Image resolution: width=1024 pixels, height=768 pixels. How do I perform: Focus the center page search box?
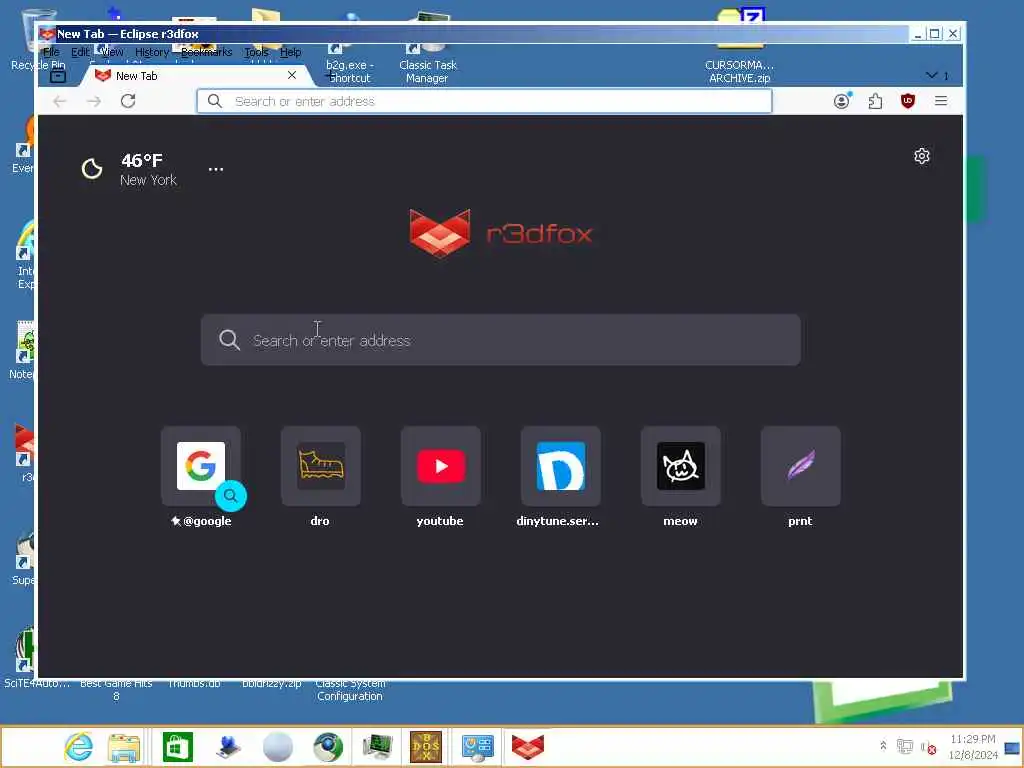point(501,340)
